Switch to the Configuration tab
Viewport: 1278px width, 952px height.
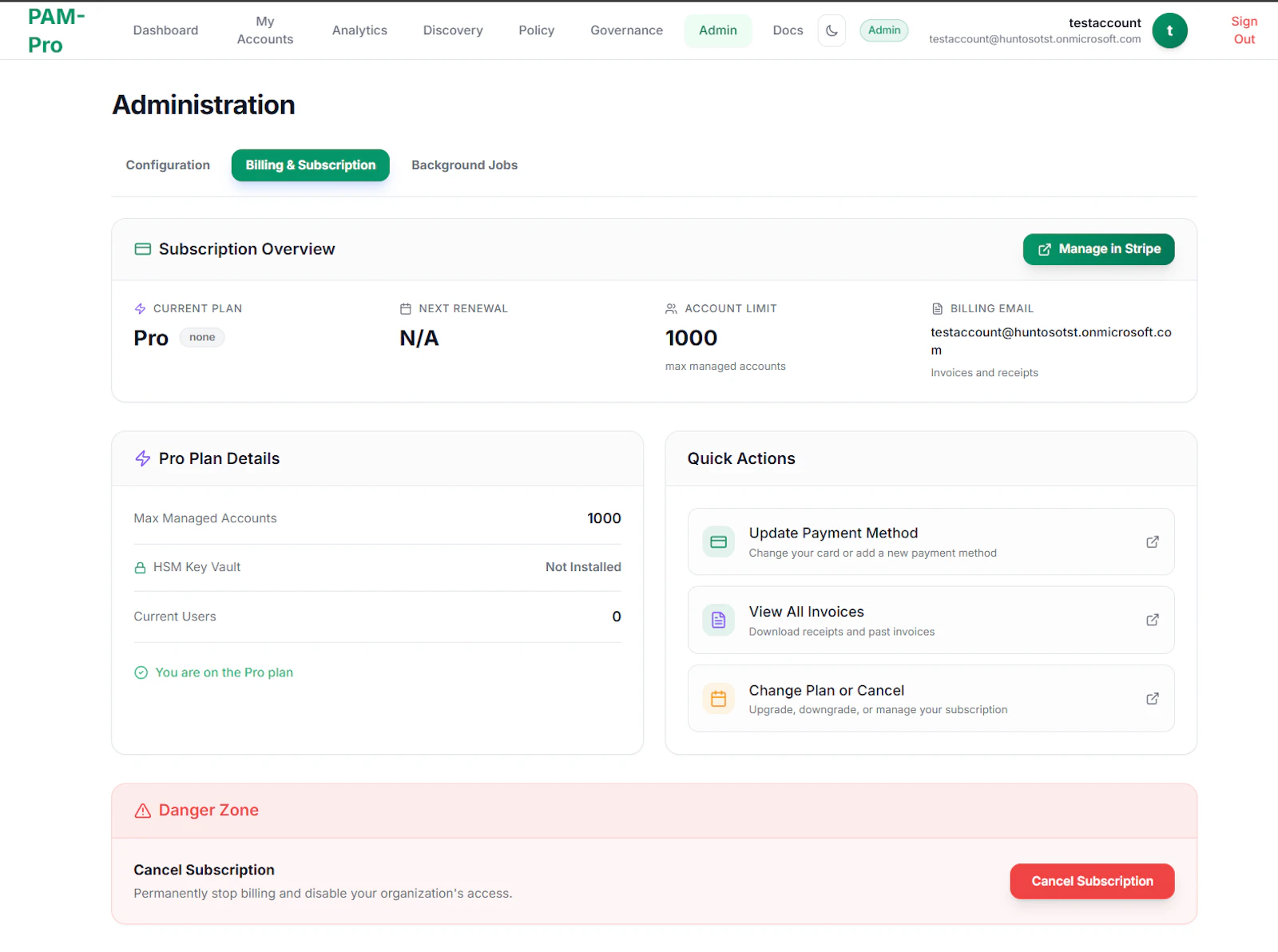tap(168, 165)
